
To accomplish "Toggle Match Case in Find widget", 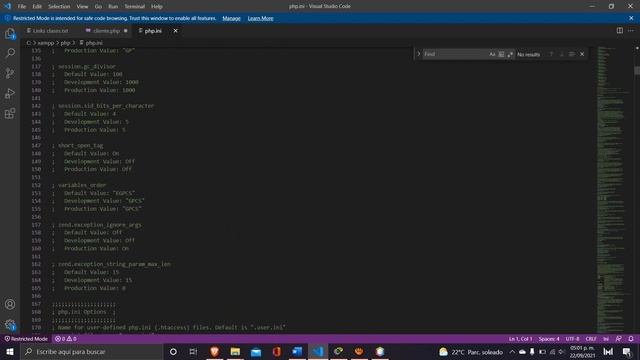I will (492, 54).
